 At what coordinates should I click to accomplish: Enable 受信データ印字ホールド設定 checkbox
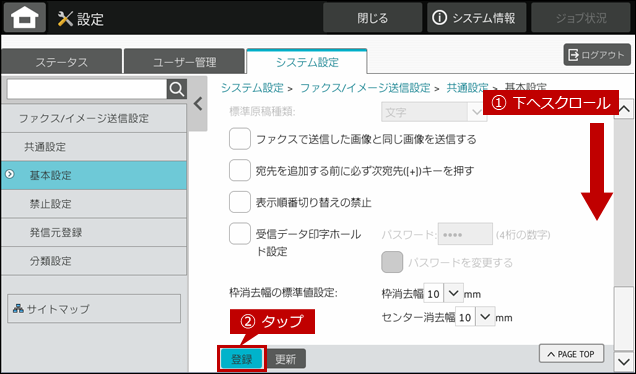tap(240, 234)
